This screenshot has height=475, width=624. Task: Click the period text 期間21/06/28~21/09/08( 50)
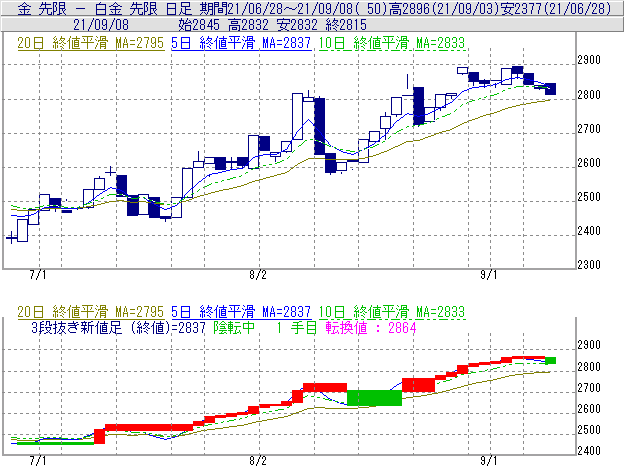pyautogui.click(x=293, y=8)
